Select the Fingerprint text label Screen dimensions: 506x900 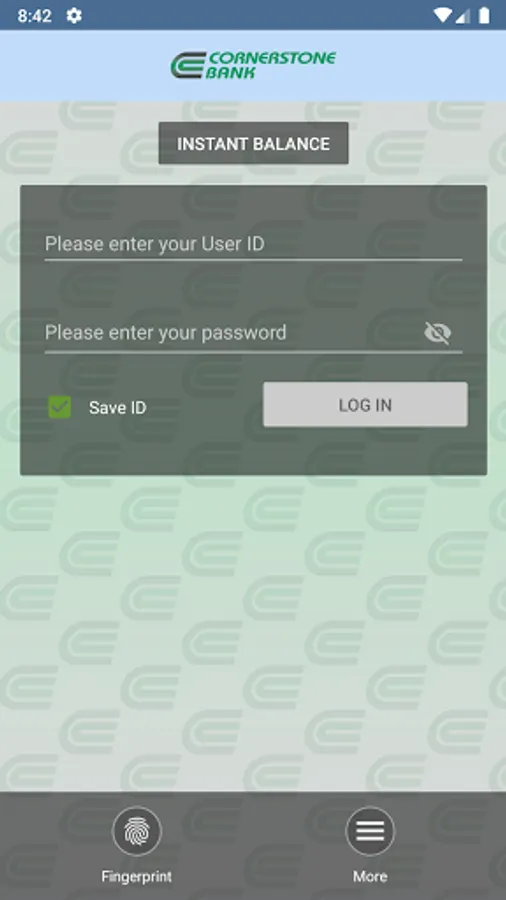click(137, 876)
